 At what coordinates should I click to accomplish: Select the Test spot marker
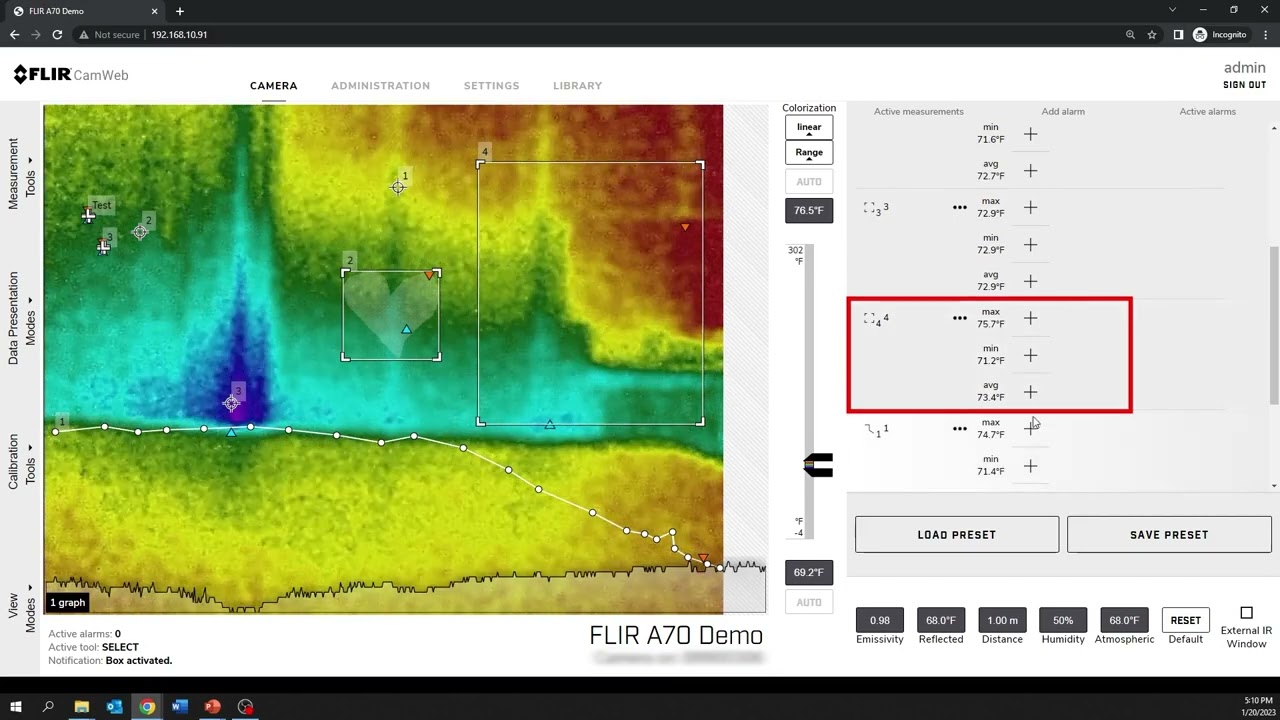tap(89, 214)
